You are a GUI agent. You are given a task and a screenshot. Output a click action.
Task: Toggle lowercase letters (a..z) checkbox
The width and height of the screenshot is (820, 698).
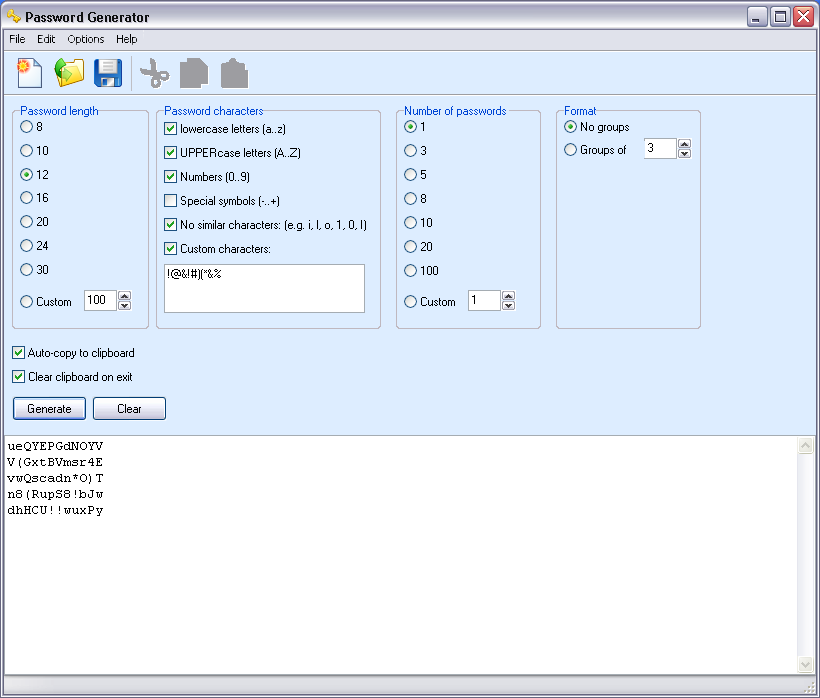click(170, 129)
